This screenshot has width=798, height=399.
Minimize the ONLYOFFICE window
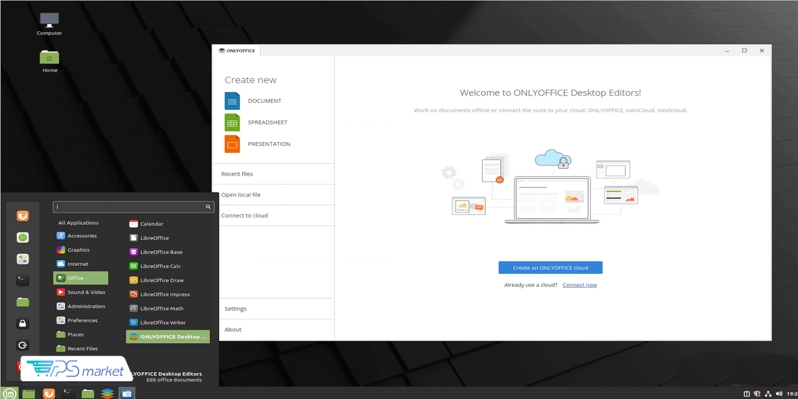[x=727, y=50]
